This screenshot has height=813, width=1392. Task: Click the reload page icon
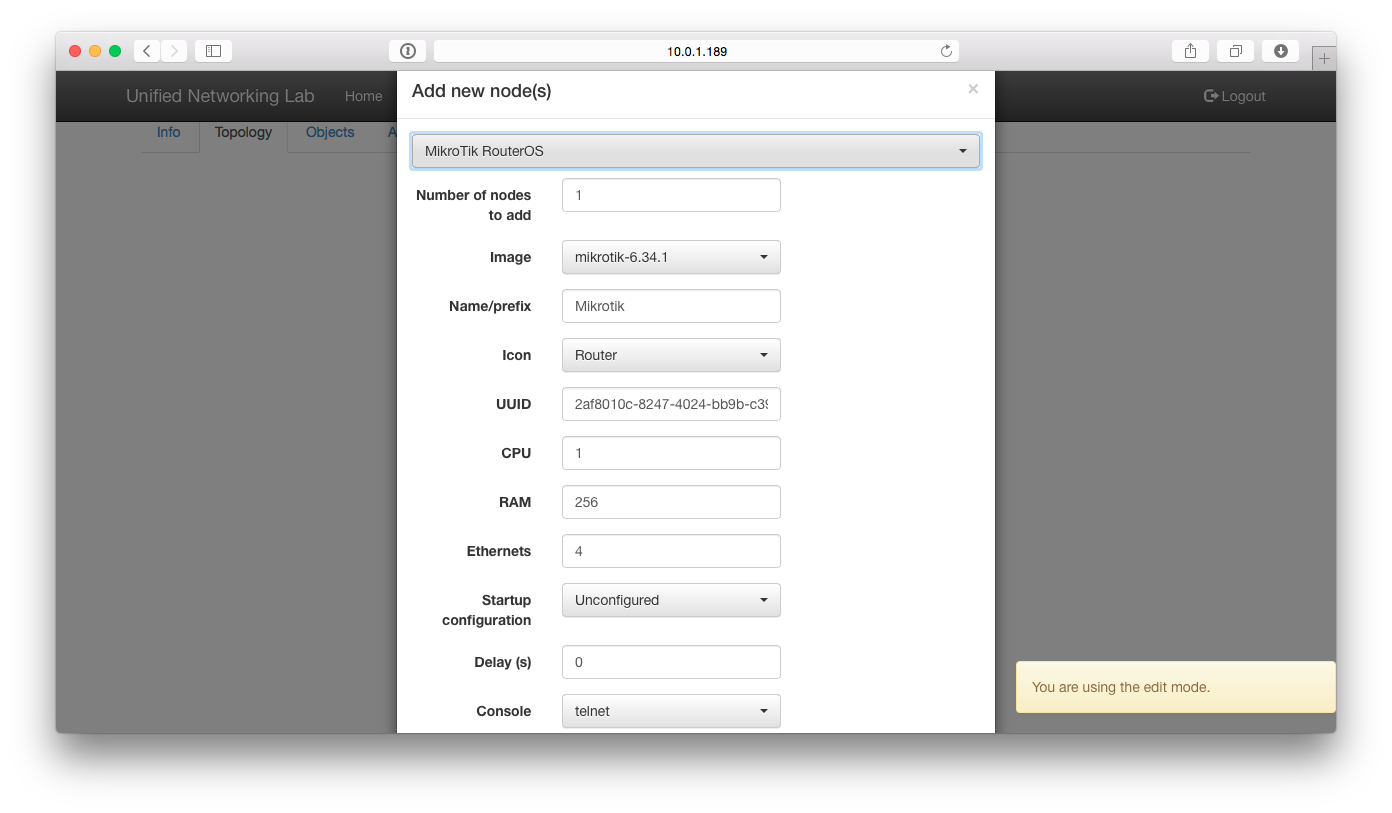946,51
